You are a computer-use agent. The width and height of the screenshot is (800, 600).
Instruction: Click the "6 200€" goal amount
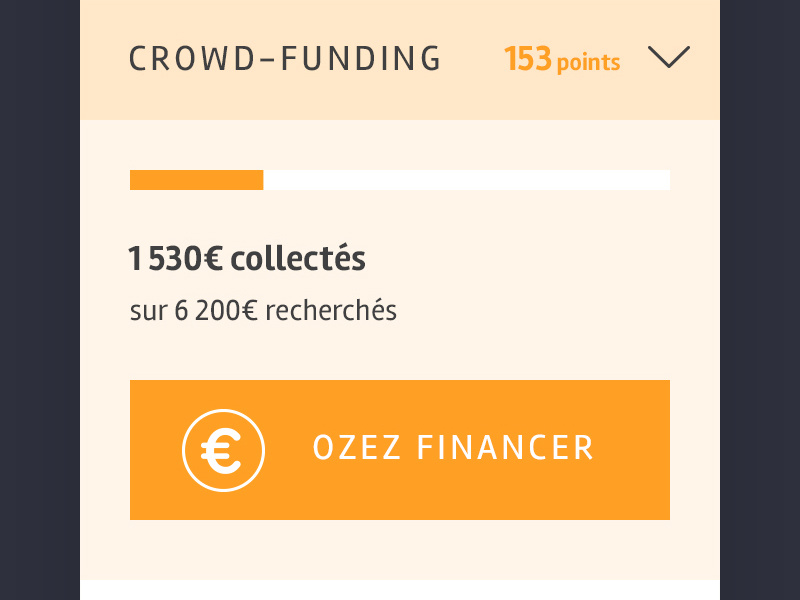pyautogui.click(x=216, y=311)
